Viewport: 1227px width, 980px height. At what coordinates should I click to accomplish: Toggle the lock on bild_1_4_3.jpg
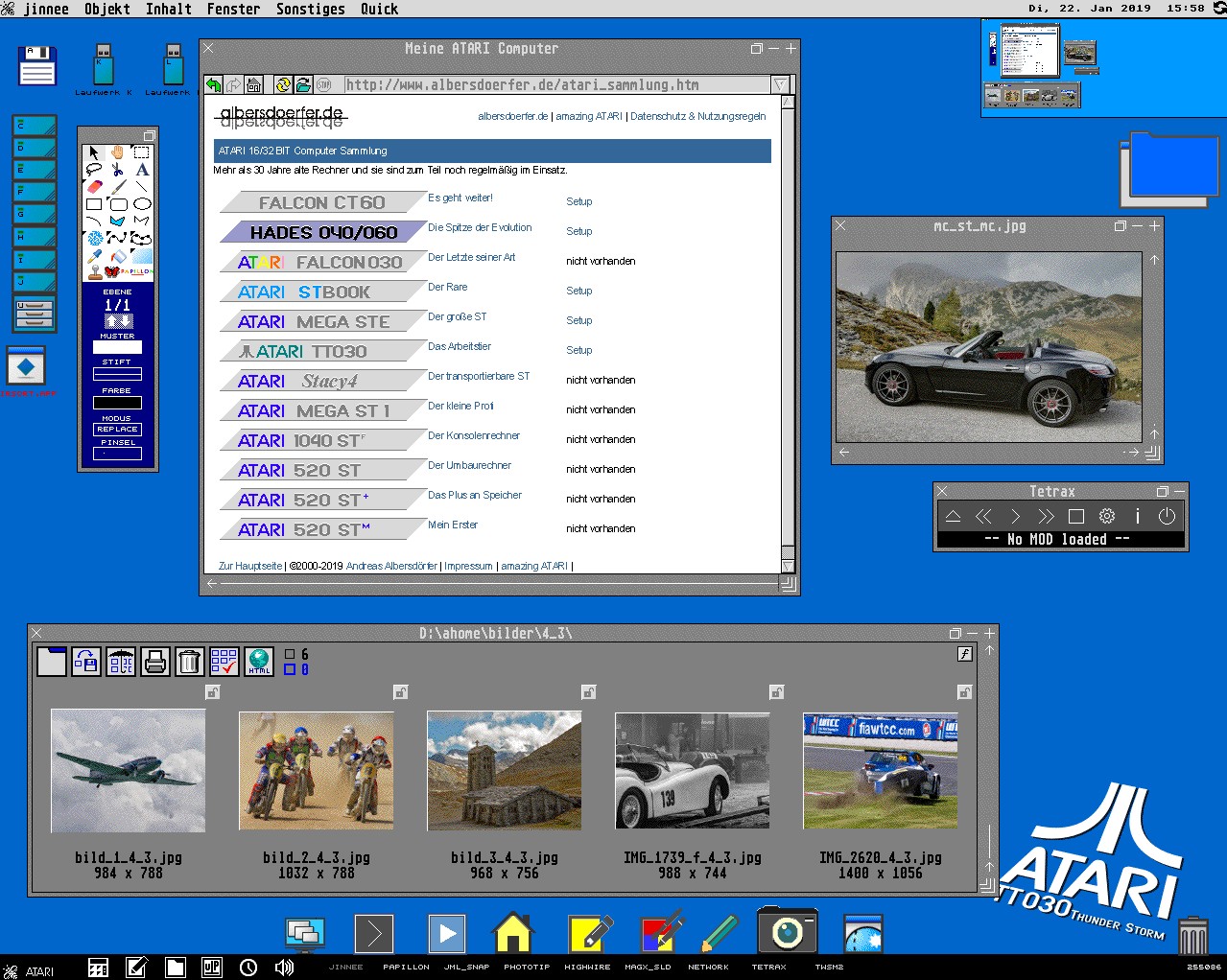tap(213, 692)
